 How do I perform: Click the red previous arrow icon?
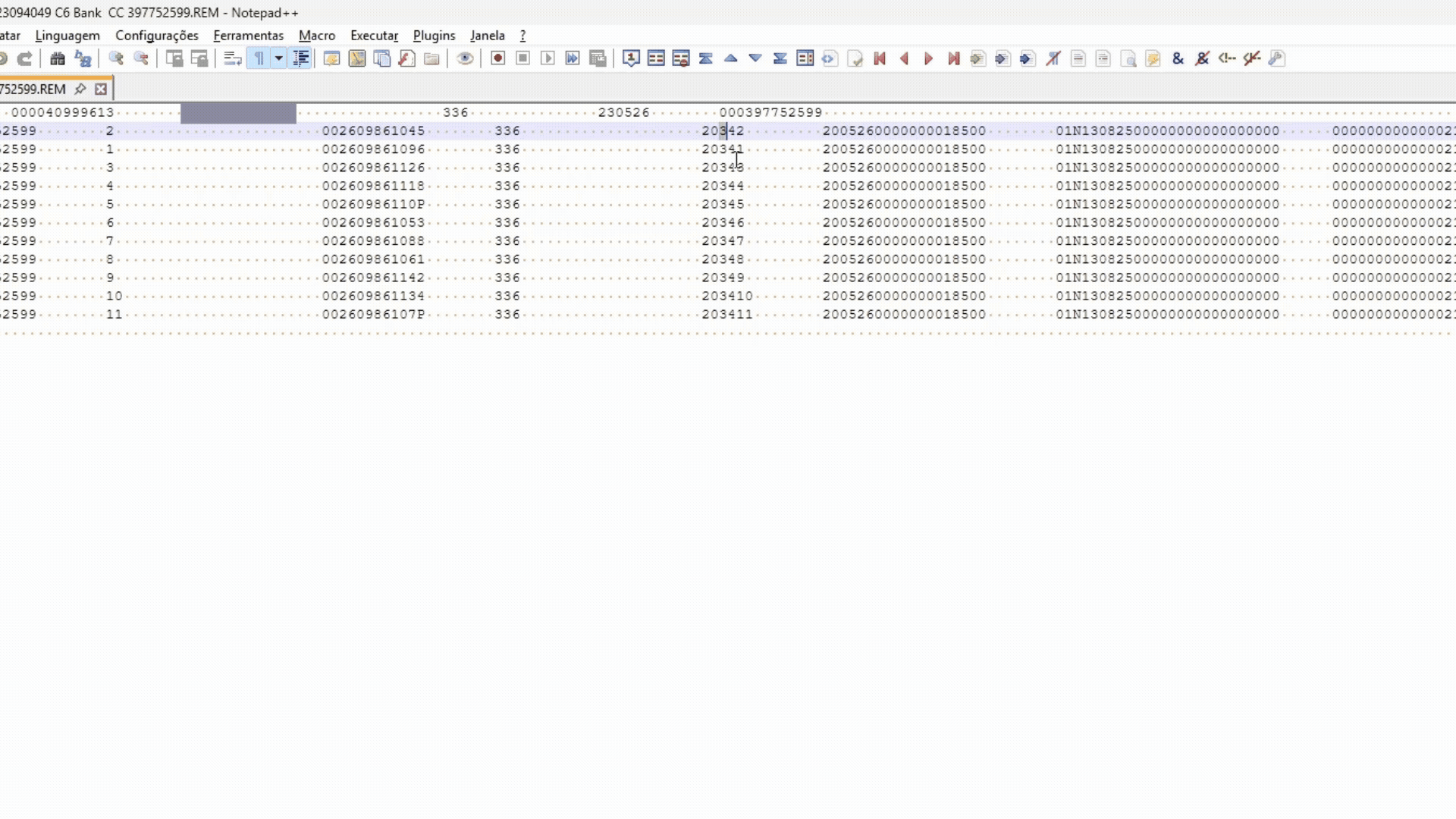click(904, 58)
